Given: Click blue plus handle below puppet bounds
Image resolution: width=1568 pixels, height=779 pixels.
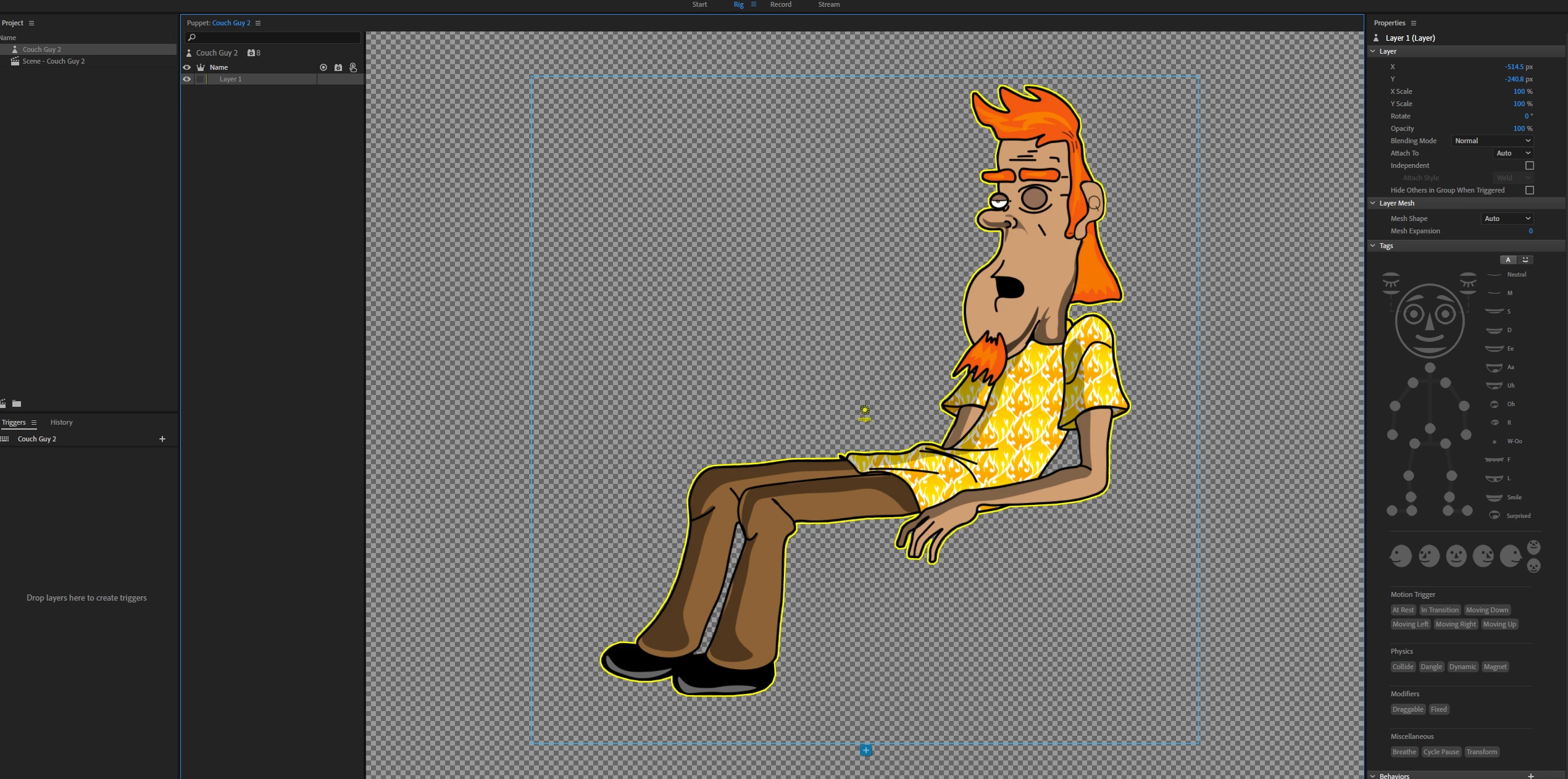Looking at the screenshot, I should pyautogui.click(x=866, y=750).
